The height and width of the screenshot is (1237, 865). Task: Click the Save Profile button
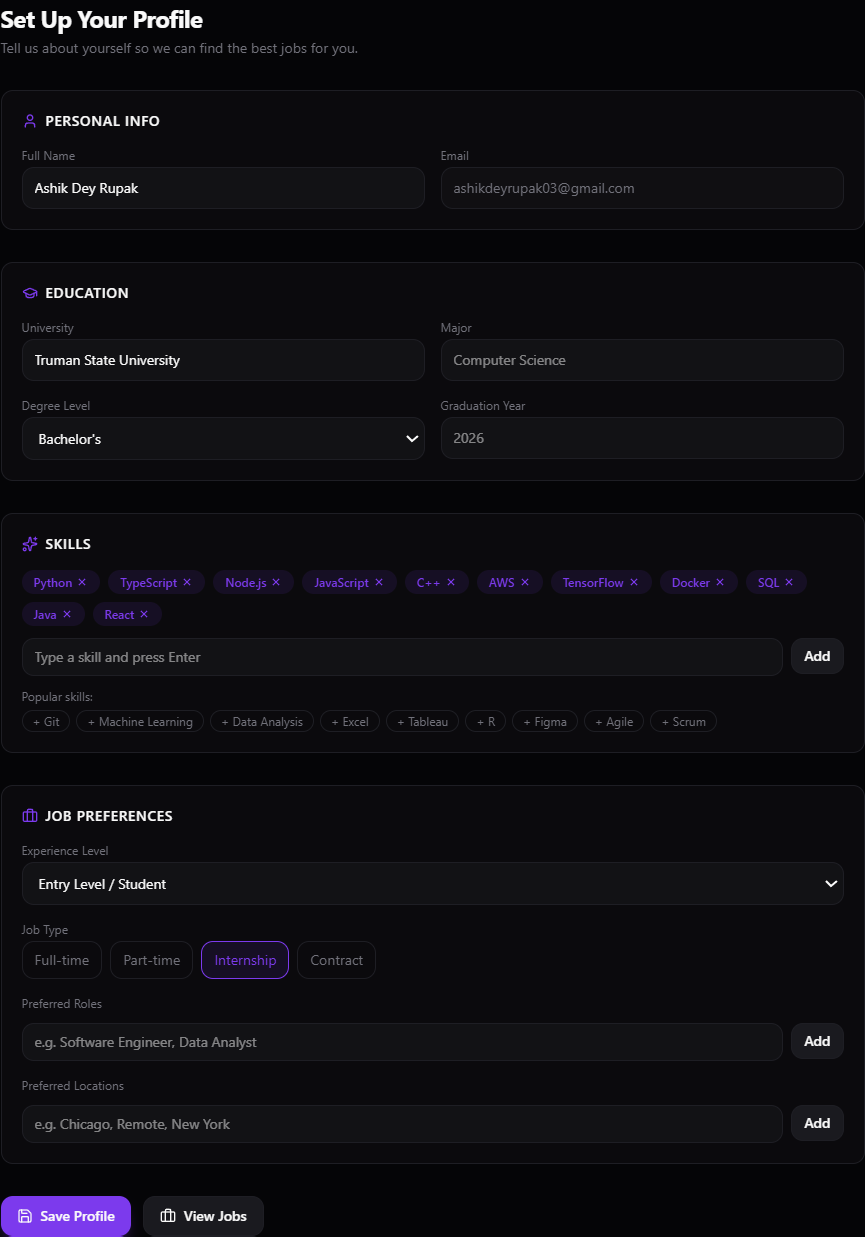(x=66, y=1216)
